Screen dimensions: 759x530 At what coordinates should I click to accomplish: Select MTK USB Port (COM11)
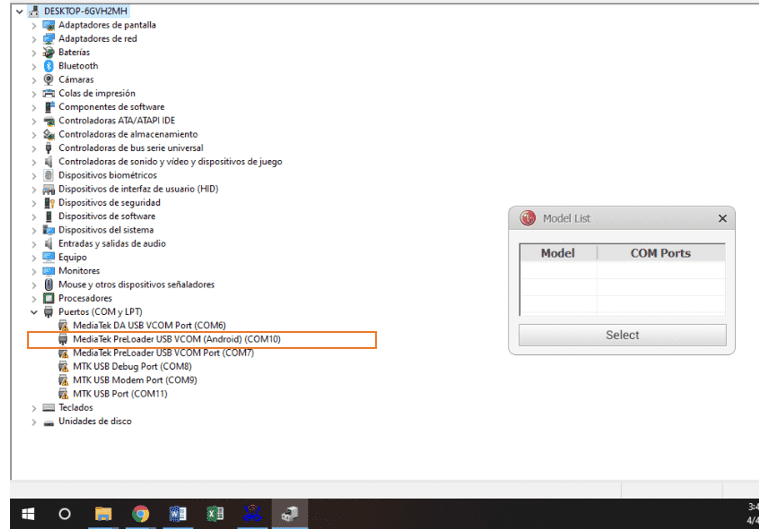click(x=120, y=394)
